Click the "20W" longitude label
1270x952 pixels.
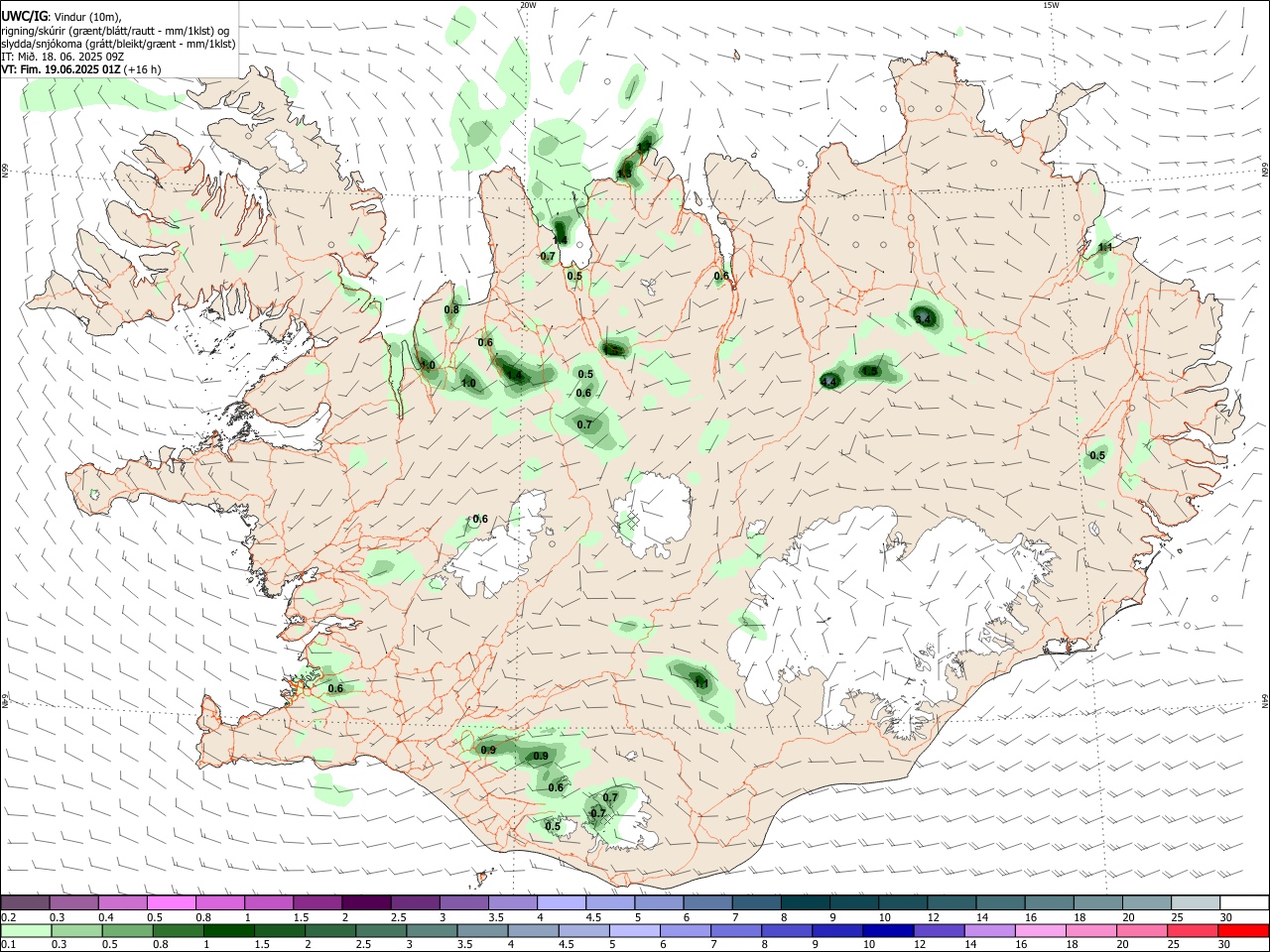tap(528, 5)
